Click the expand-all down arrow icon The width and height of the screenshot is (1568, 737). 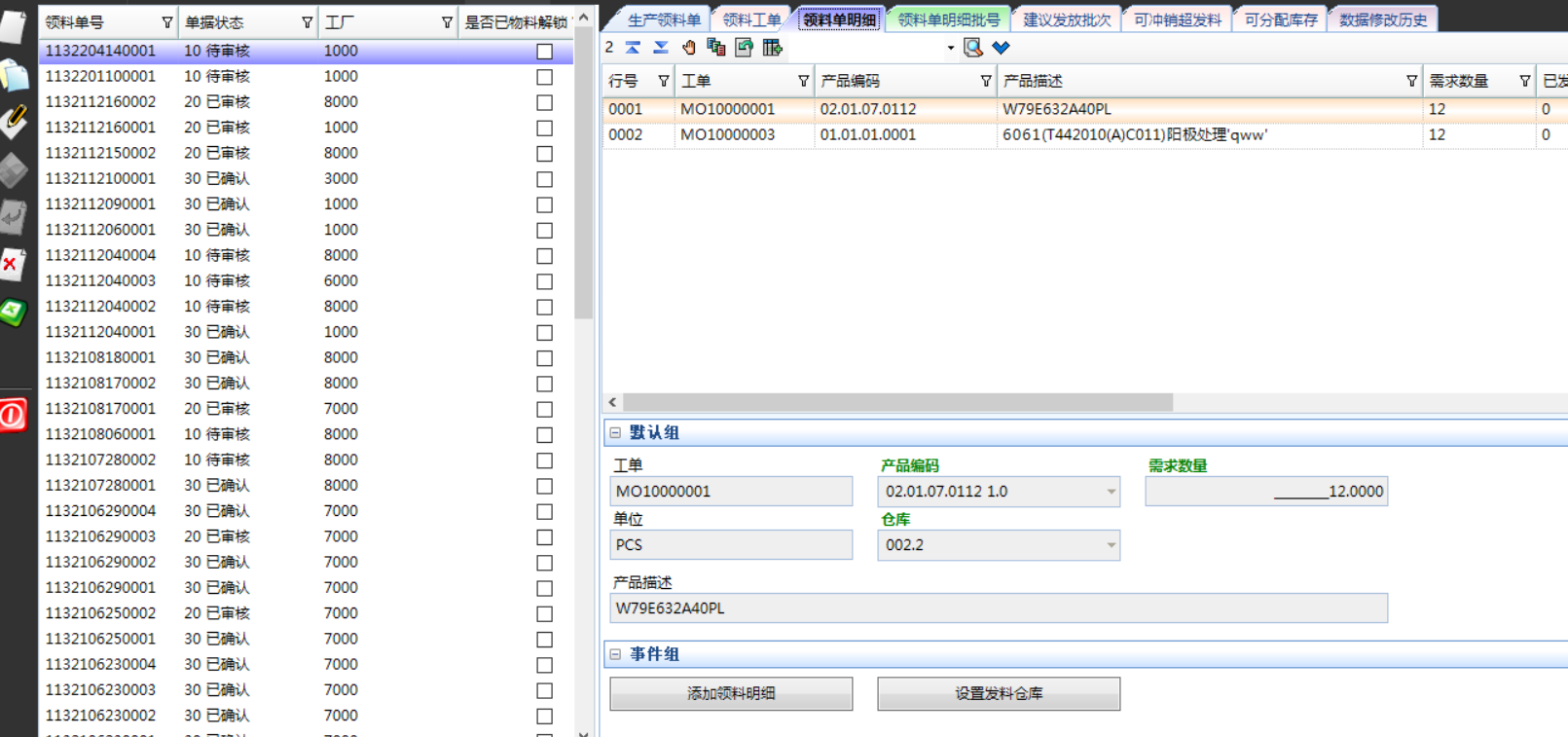point(661,47)
